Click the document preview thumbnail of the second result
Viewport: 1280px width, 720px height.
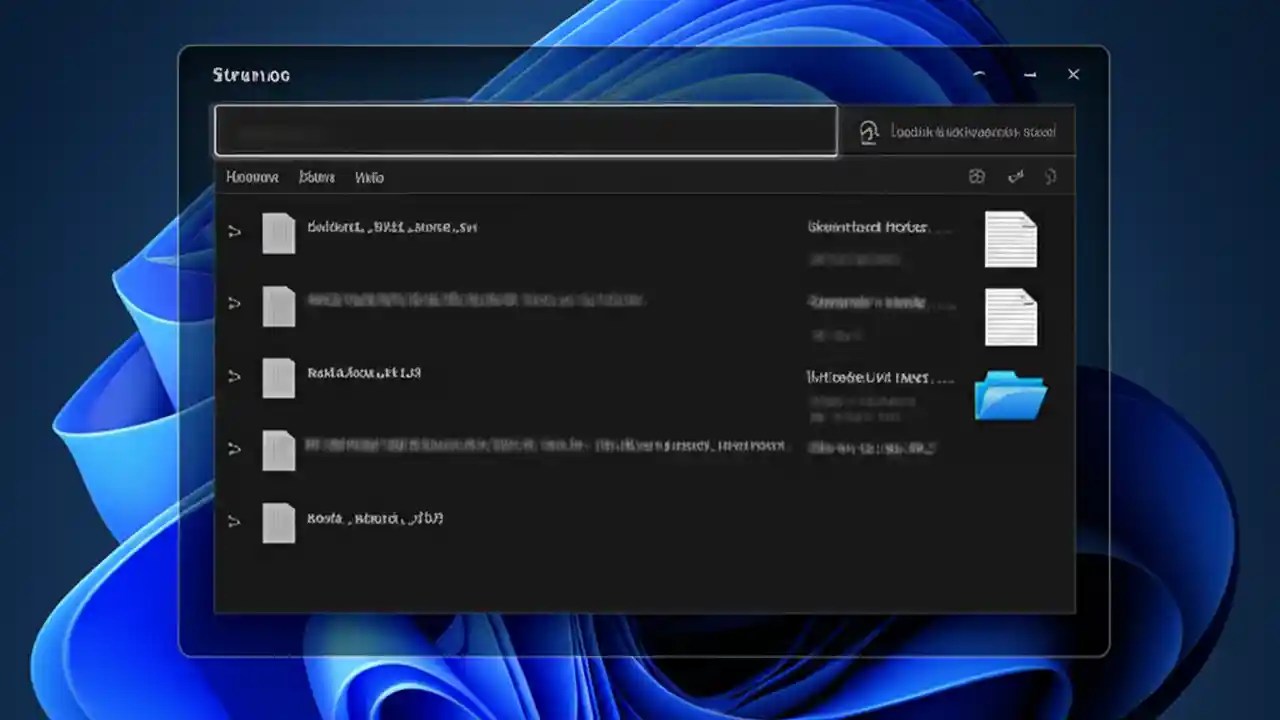[1011, 318]
